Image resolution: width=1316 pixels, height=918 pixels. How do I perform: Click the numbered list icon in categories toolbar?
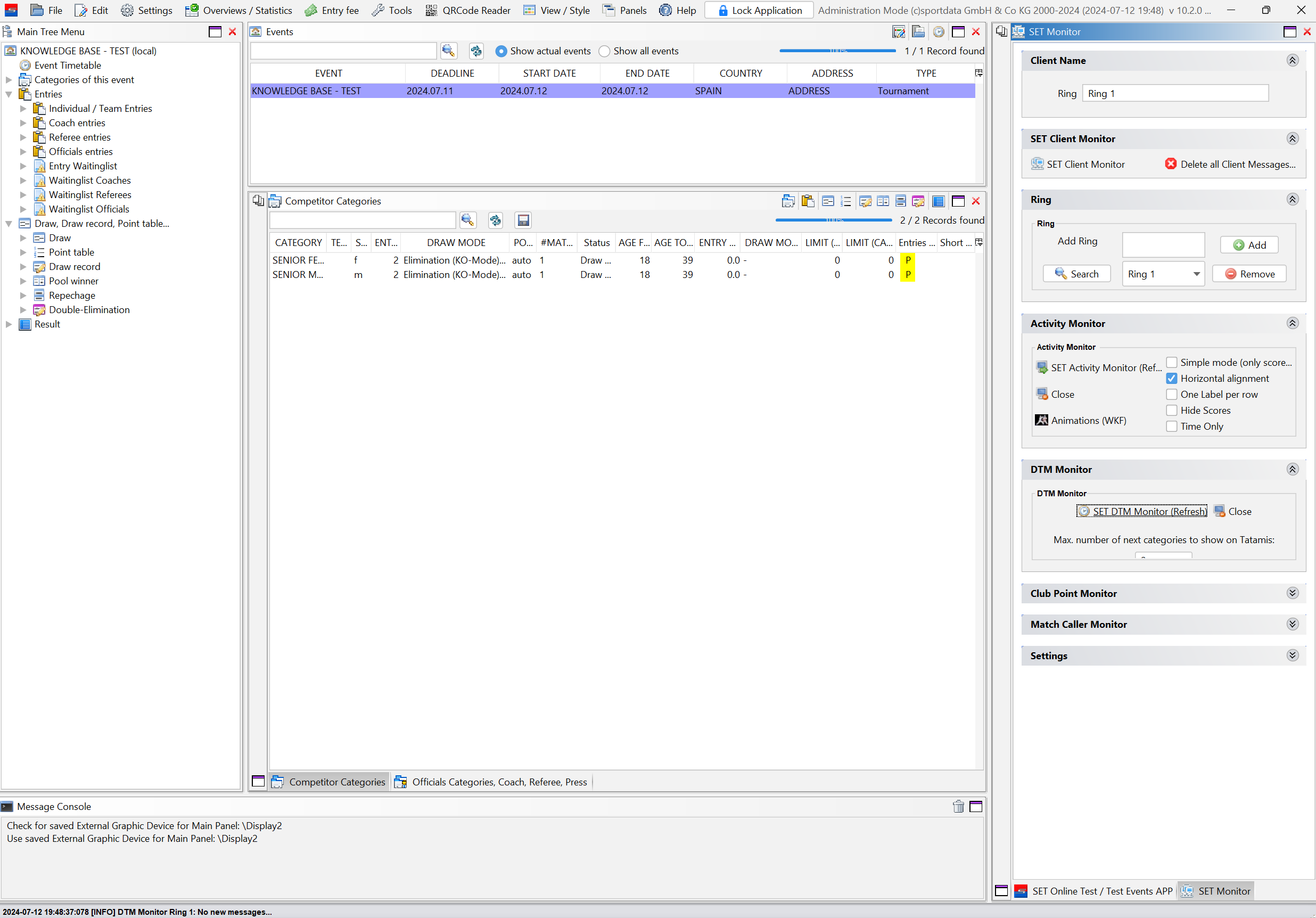[845, 201]
